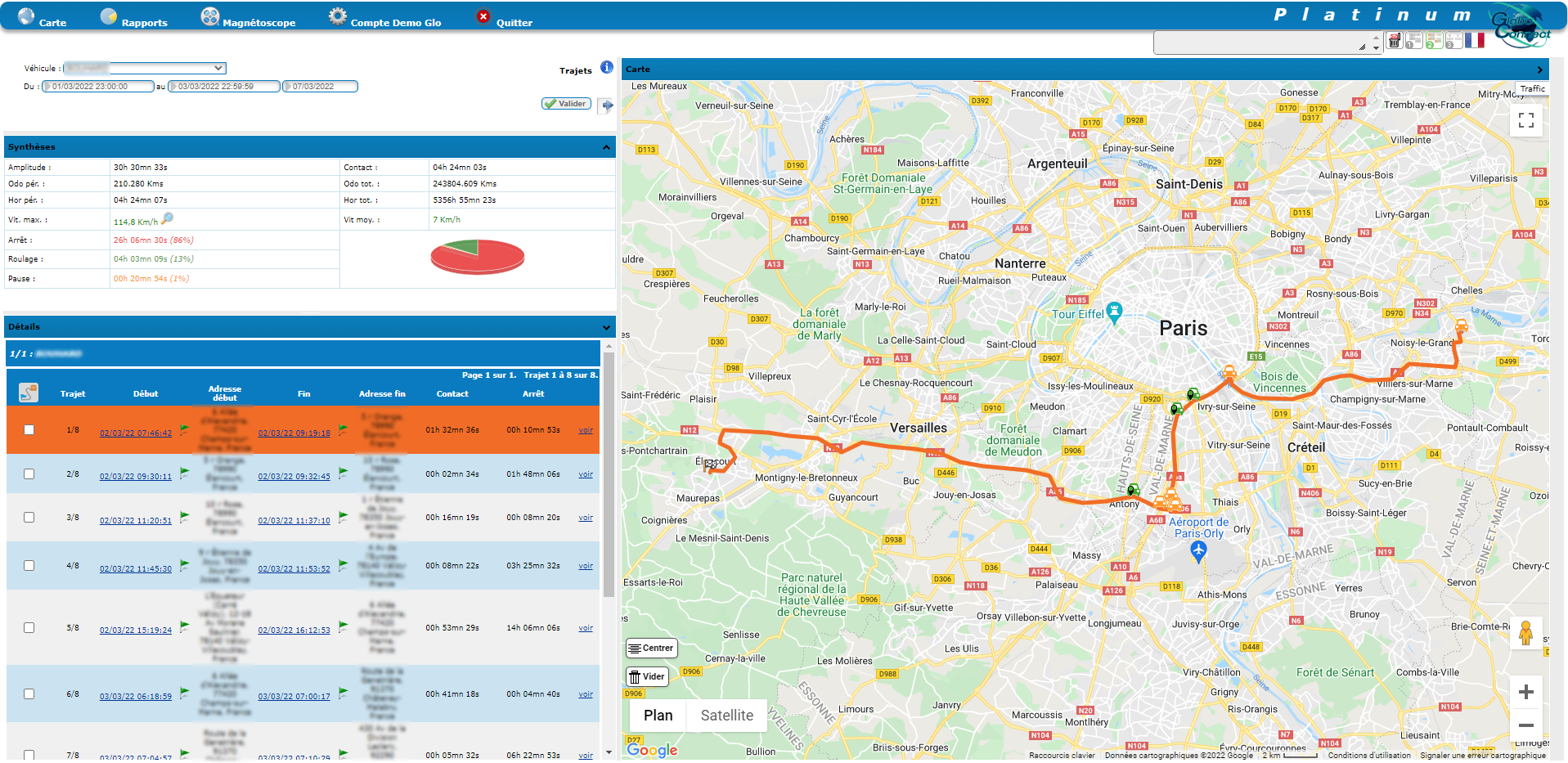Click the Vider map button
1568x763 pixels.
click(x=647, y=676)
